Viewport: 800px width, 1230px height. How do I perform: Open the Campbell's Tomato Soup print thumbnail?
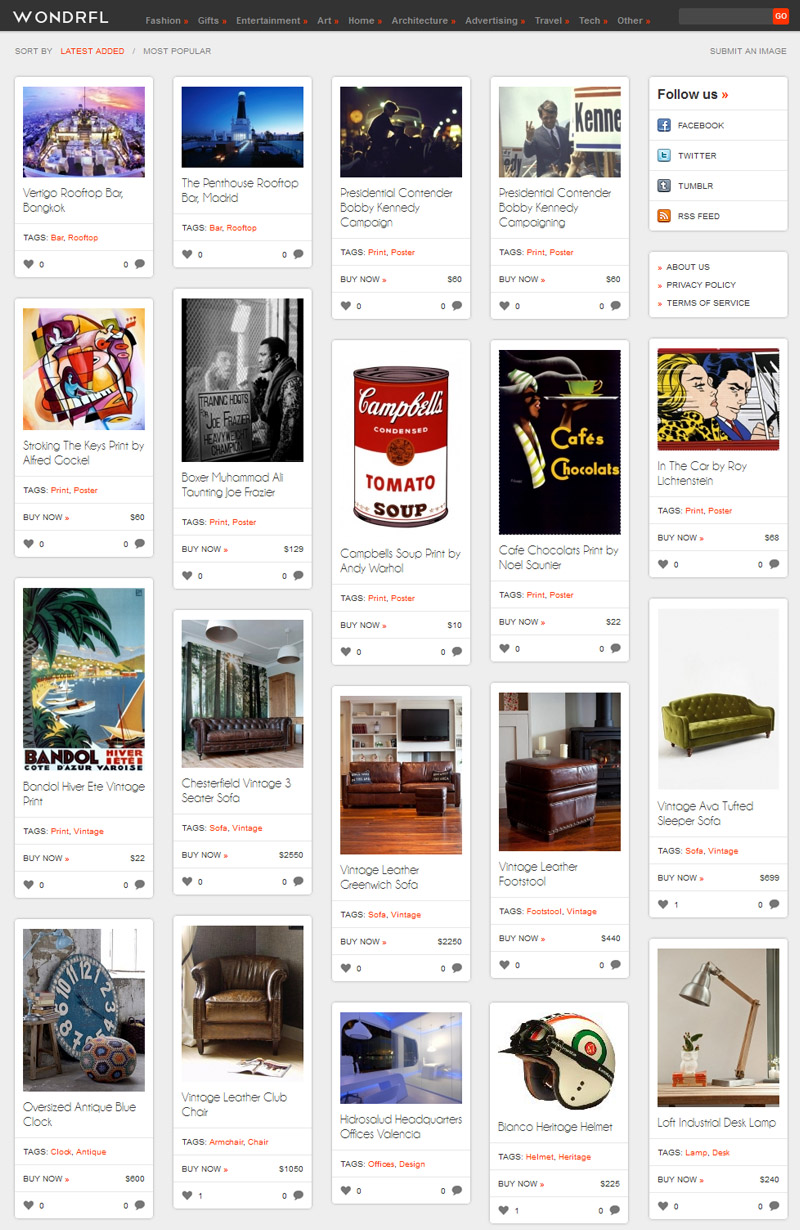pyautogui.click(x=401, y=443)
